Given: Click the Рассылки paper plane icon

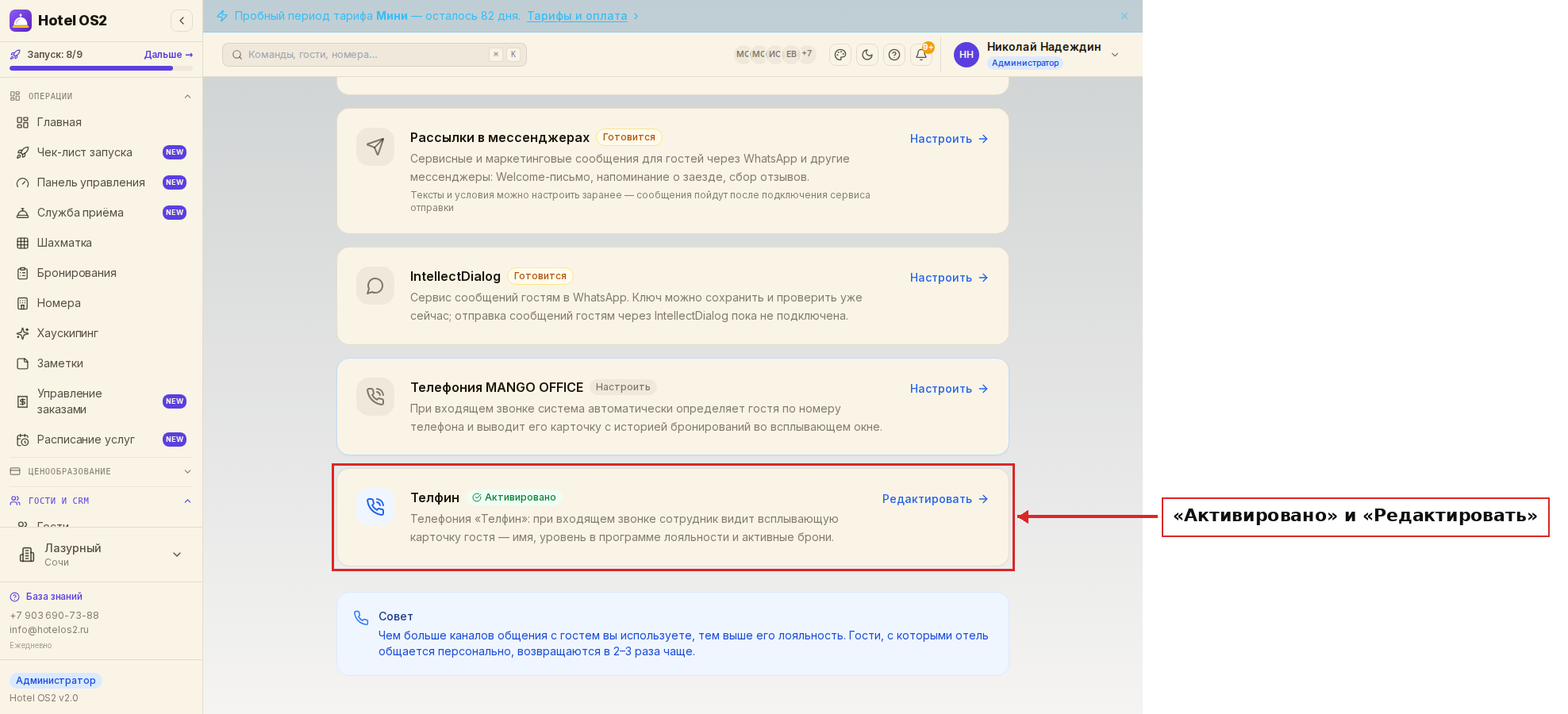Looking at the screenshot, I should tap(375, 147).
